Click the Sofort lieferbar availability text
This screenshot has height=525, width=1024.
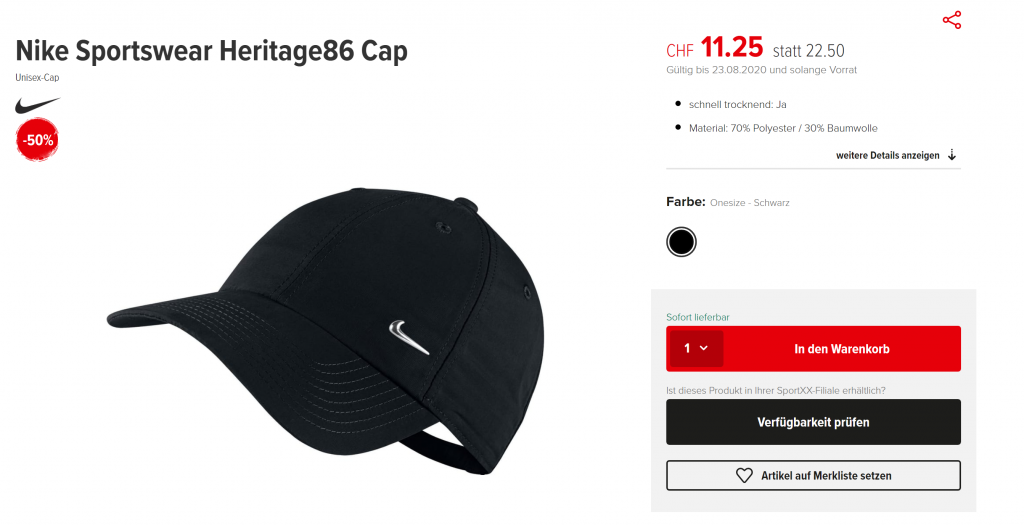point(697,317)
